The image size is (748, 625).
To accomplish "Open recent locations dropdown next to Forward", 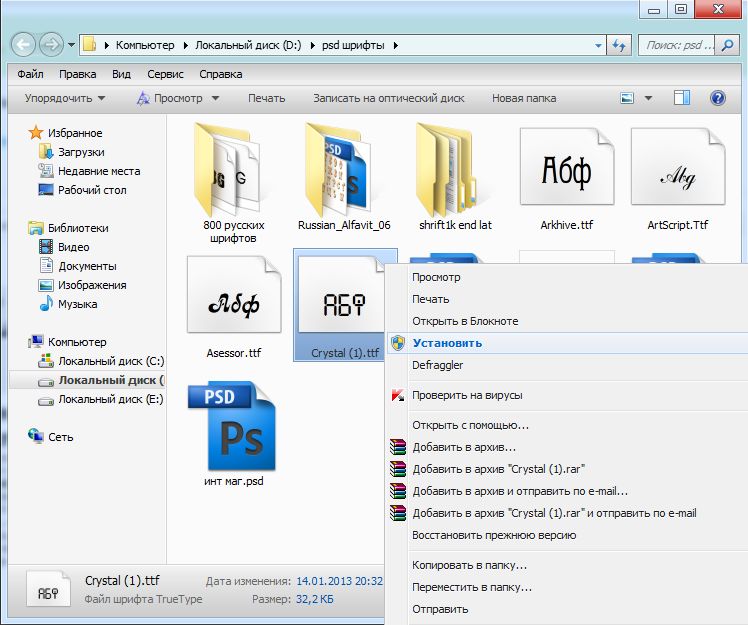I will 71,45.
